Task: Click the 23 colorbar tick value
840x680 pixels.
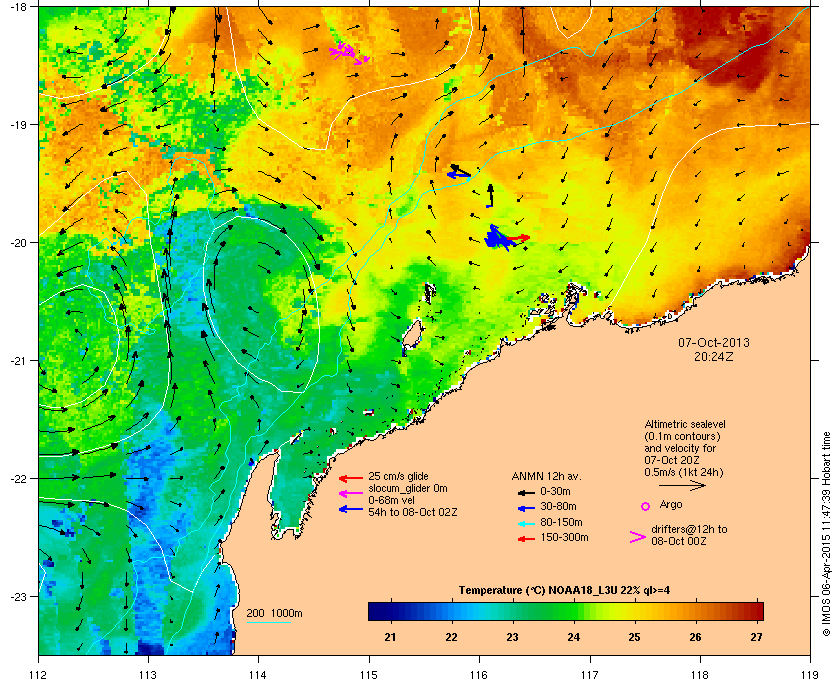Action: pos(513,637)
